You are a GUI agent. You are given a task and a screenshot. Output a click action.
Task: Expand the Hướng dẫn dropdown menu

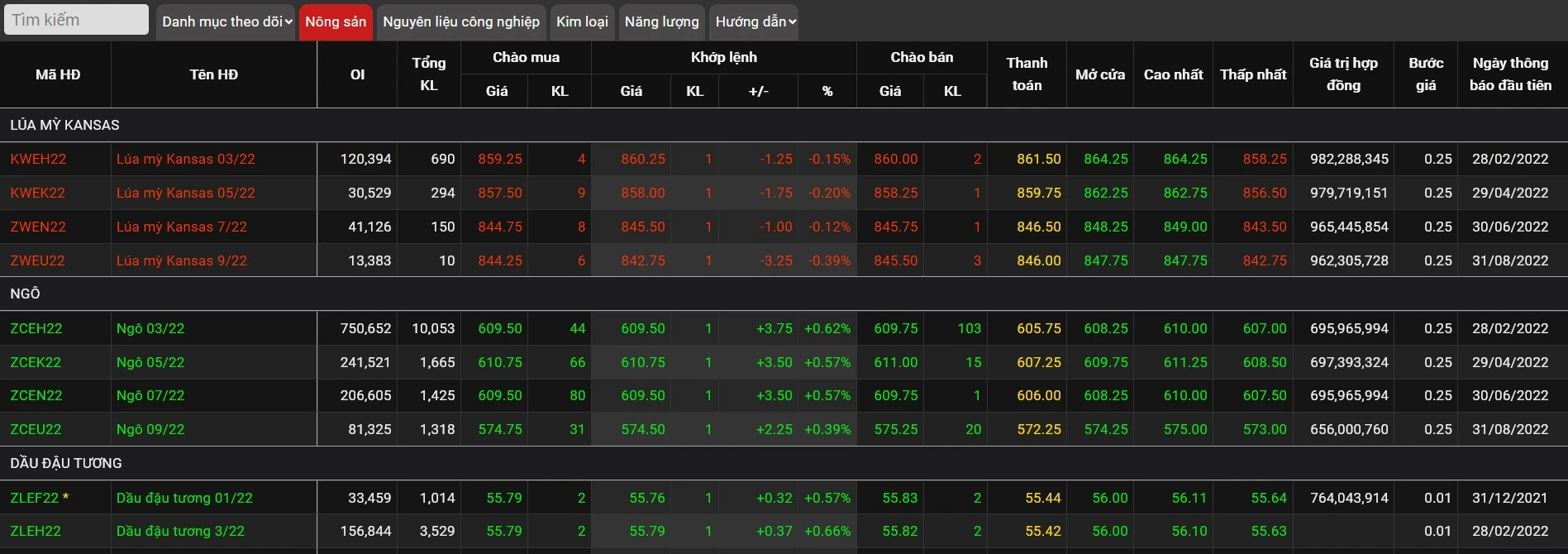point(755,21)
